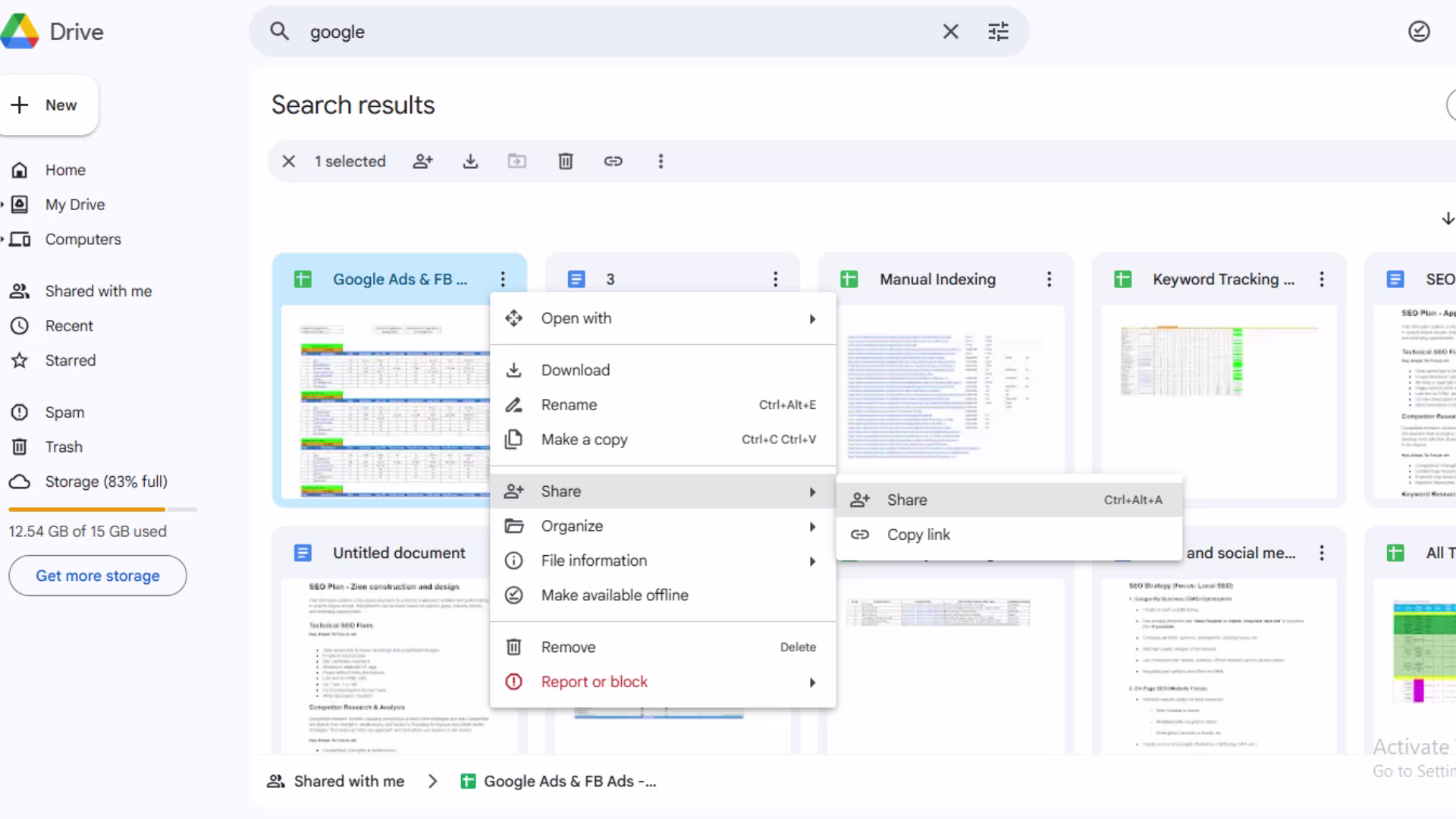1456x819 pixels.
Task: Click the Keyword Tracking sheet icon
Action: [x=1122, y=279]
